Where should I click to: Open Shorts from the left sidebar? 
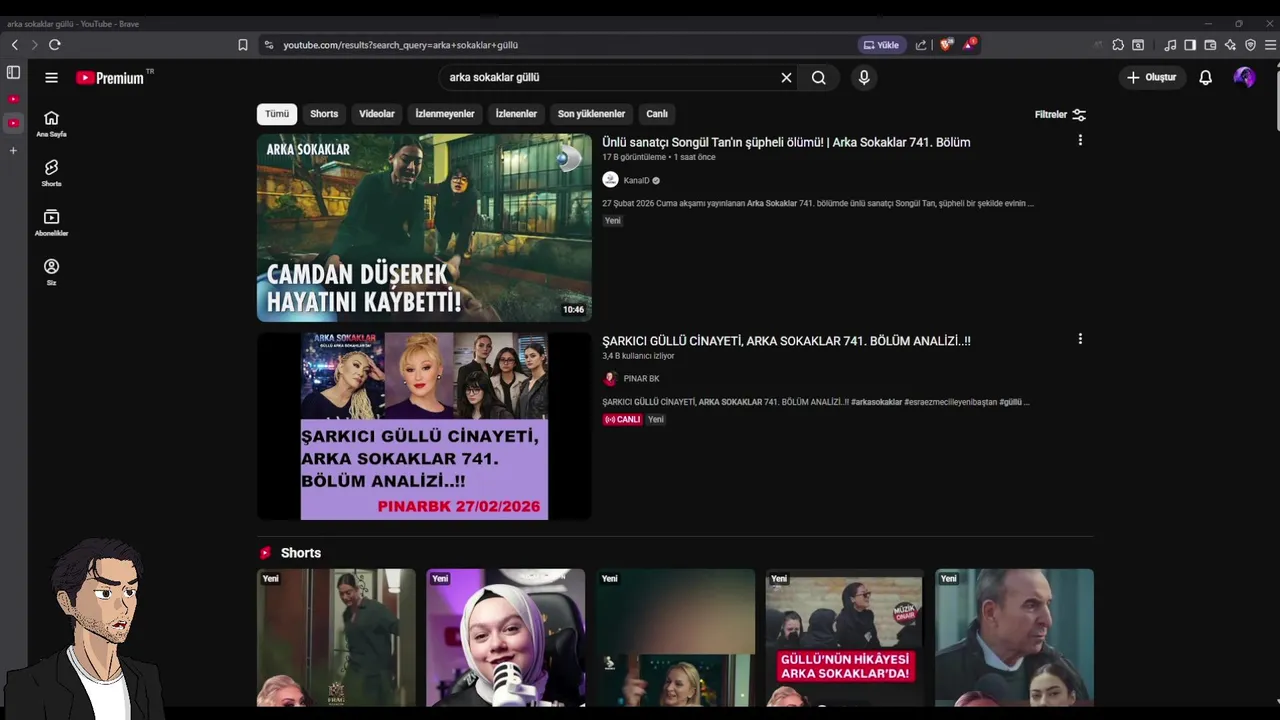tap(51, 173)
